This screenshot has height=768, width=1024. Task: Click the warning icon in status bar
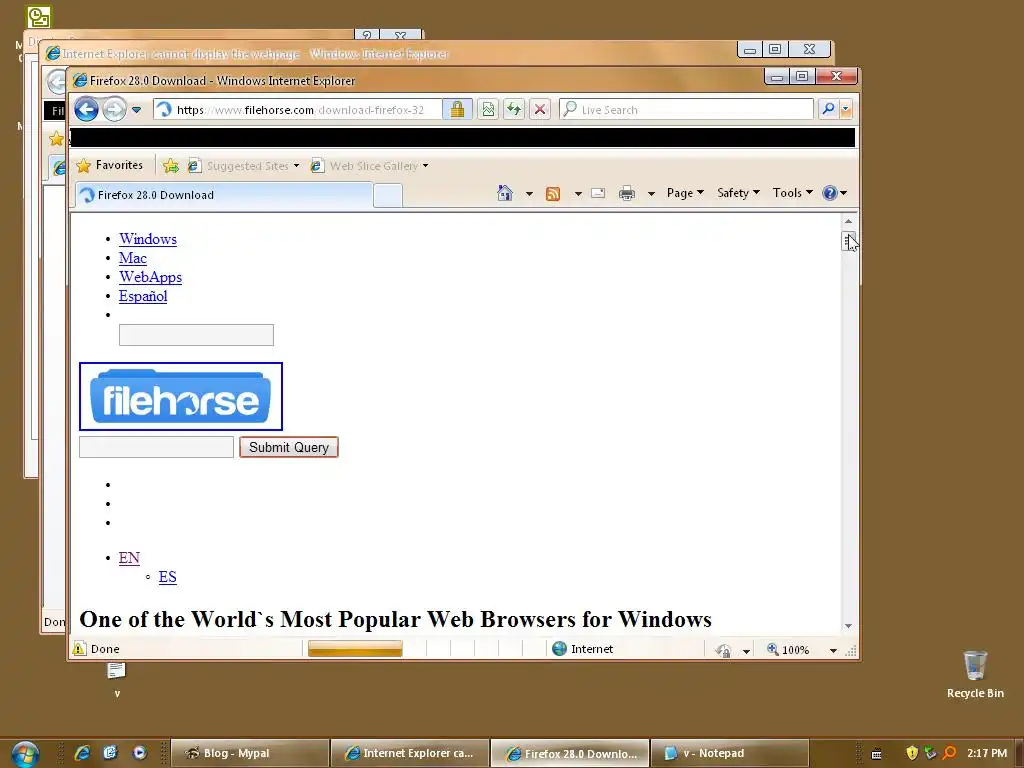click(x=80, y=648)
